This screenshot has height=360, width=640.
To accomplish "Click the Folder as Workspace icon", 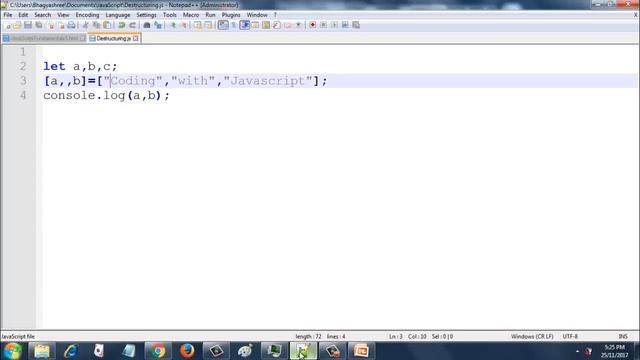I will pos(287,25).
